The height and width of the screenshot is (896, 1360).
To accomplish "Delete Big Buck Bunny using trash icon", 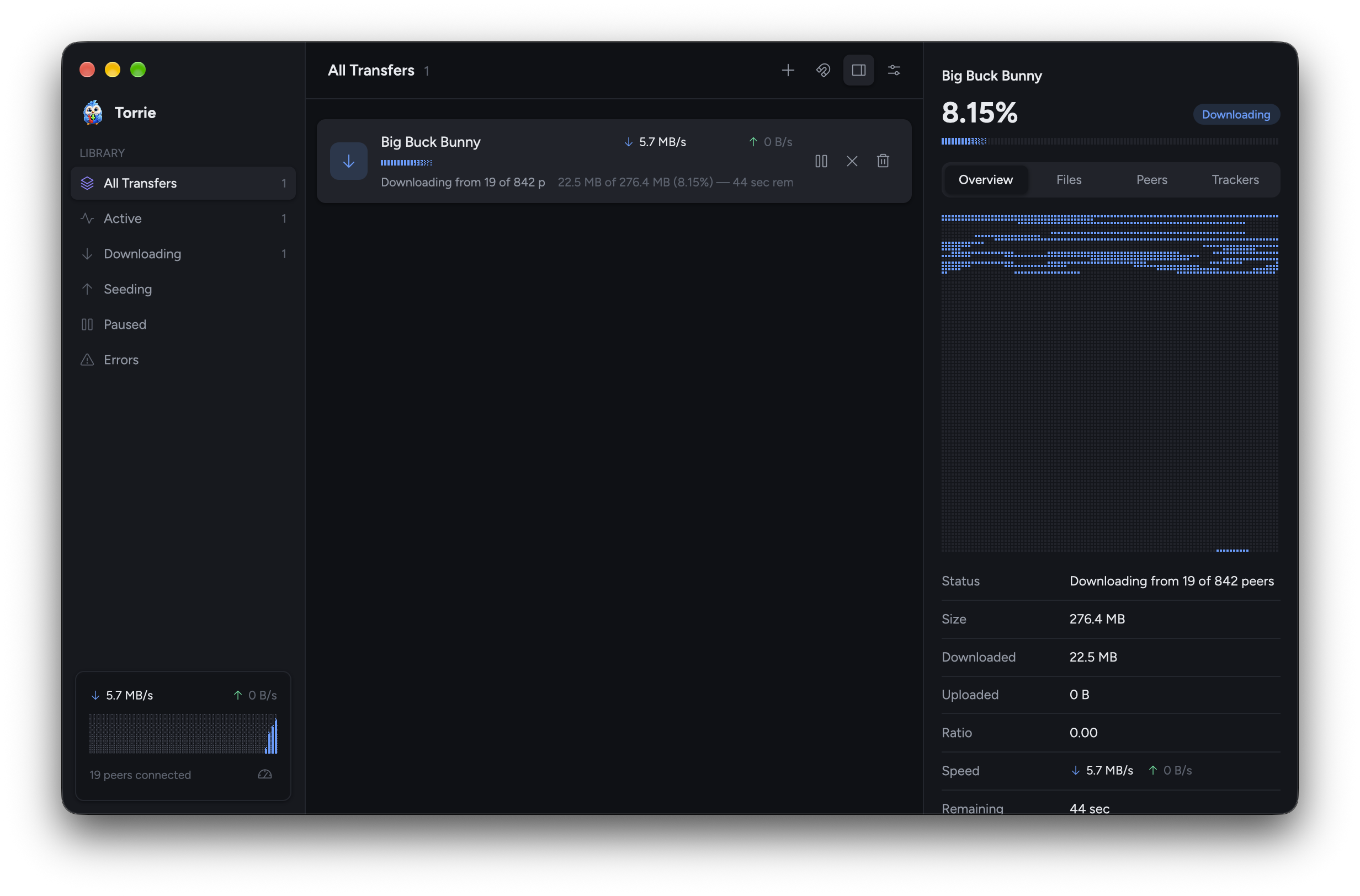I will click(883, 161).
